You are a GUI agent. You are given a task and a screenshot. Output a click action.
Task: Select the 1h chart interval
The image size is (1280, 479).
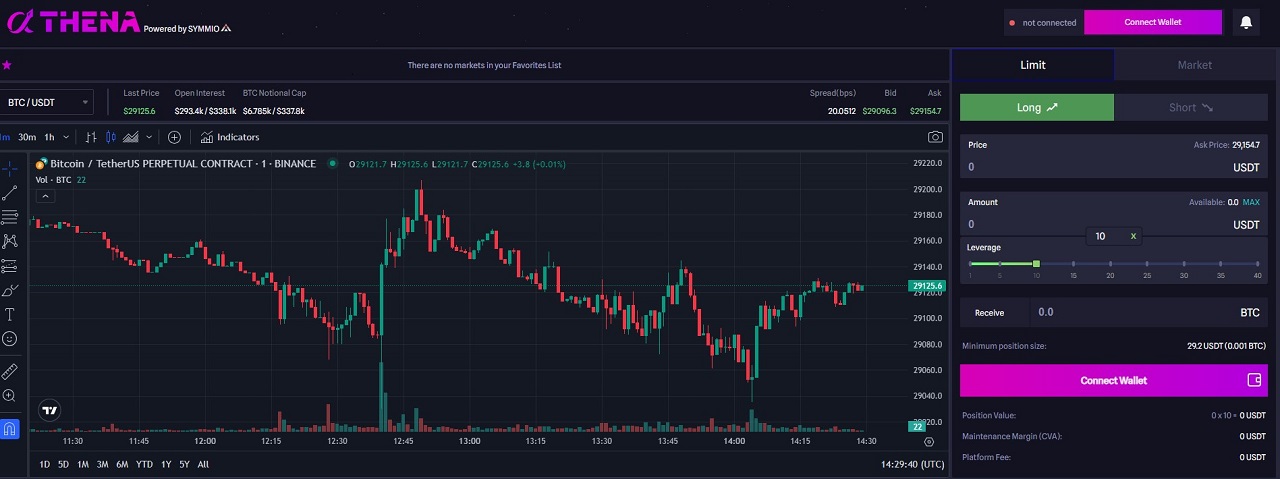(x=49, y=137)
